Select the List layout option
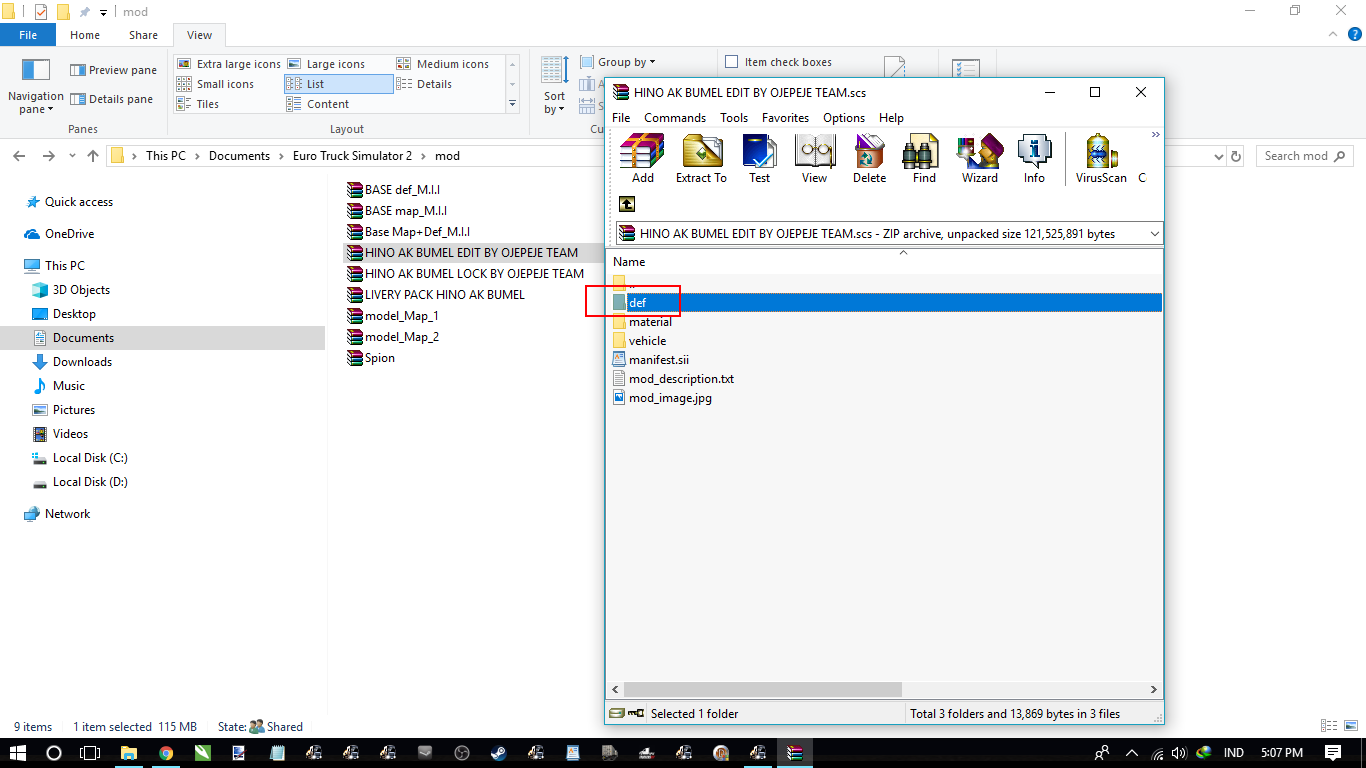 (x=338, y=84)
